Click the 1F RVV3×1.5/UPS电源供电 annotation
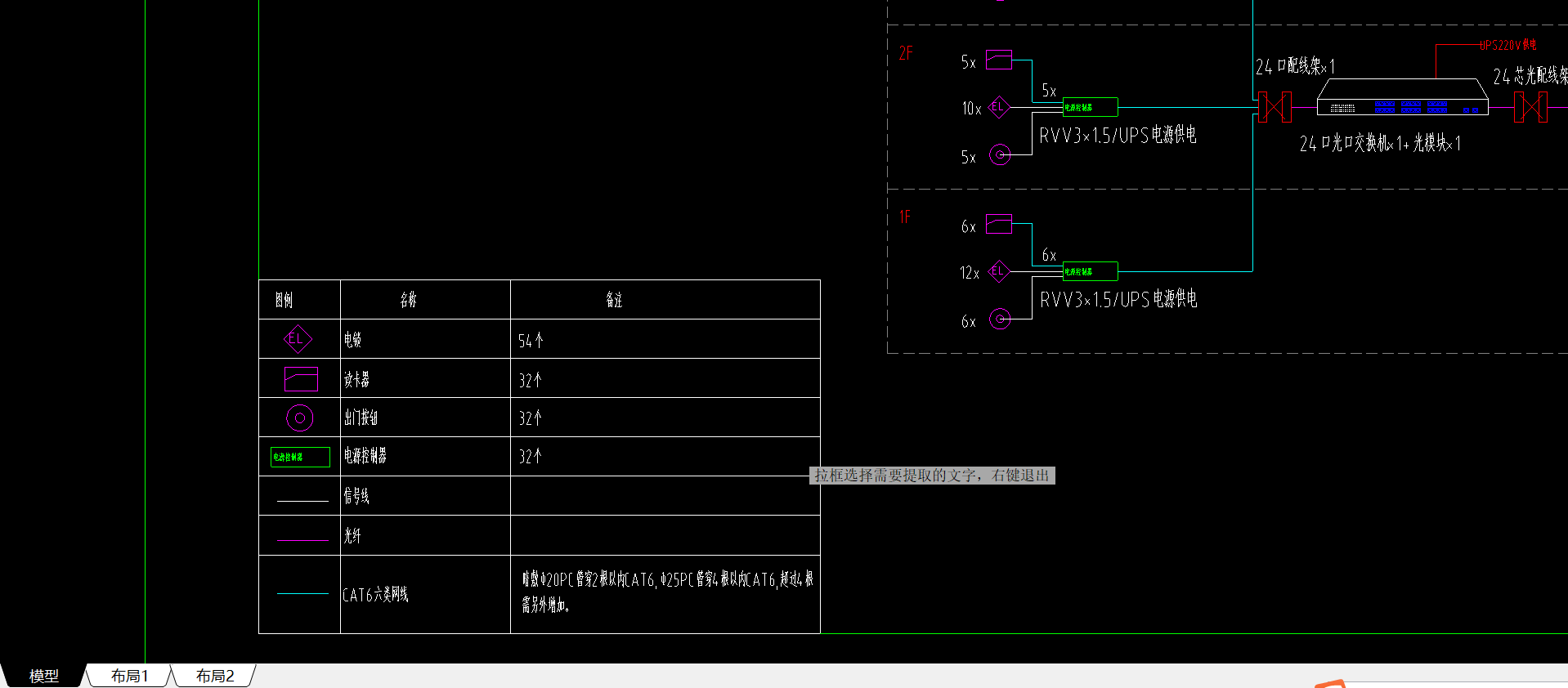 click(x=1118, y=299)
